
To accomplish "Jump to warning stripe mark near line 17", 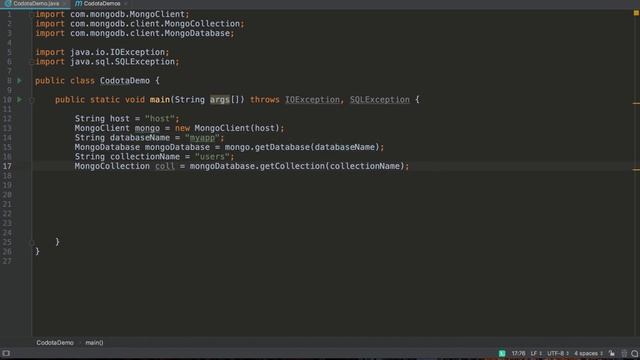I will point(636,170).
